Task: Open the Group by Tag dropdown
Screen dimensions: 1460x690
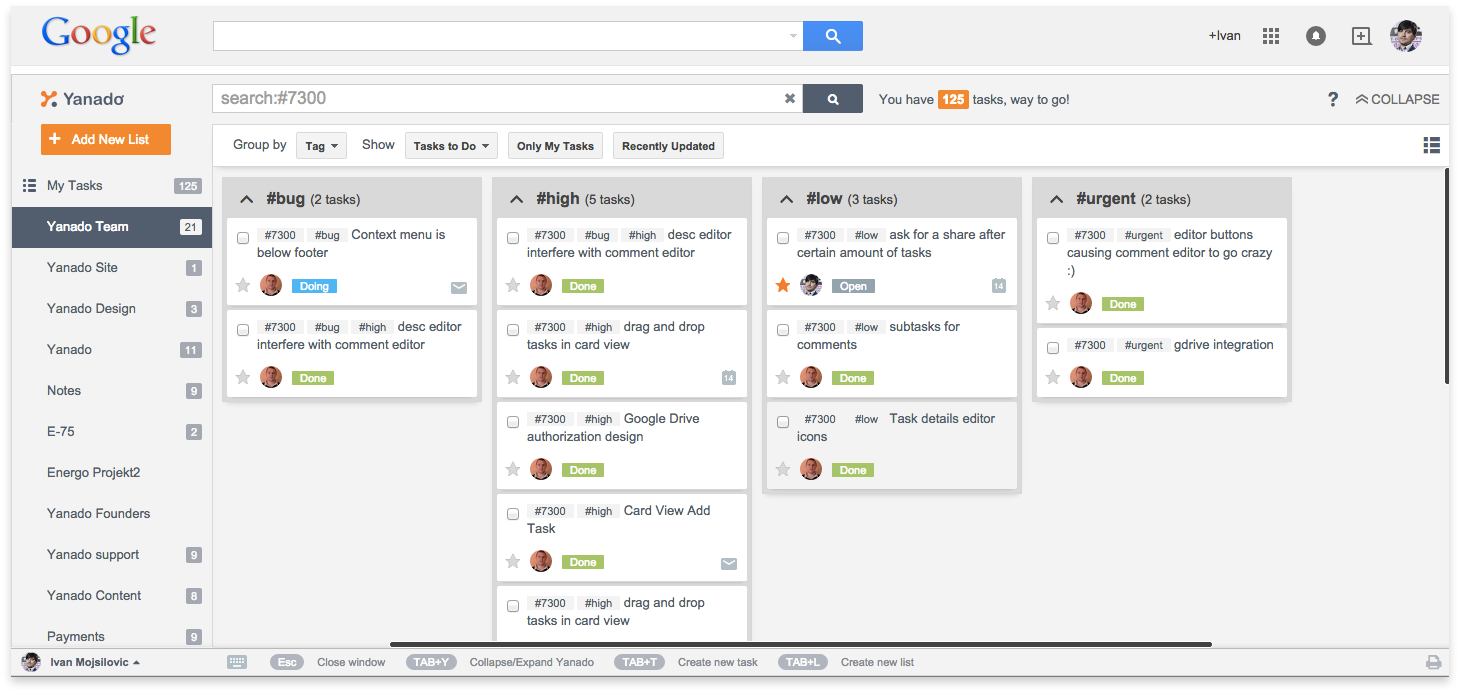Action: pos(321,146)
